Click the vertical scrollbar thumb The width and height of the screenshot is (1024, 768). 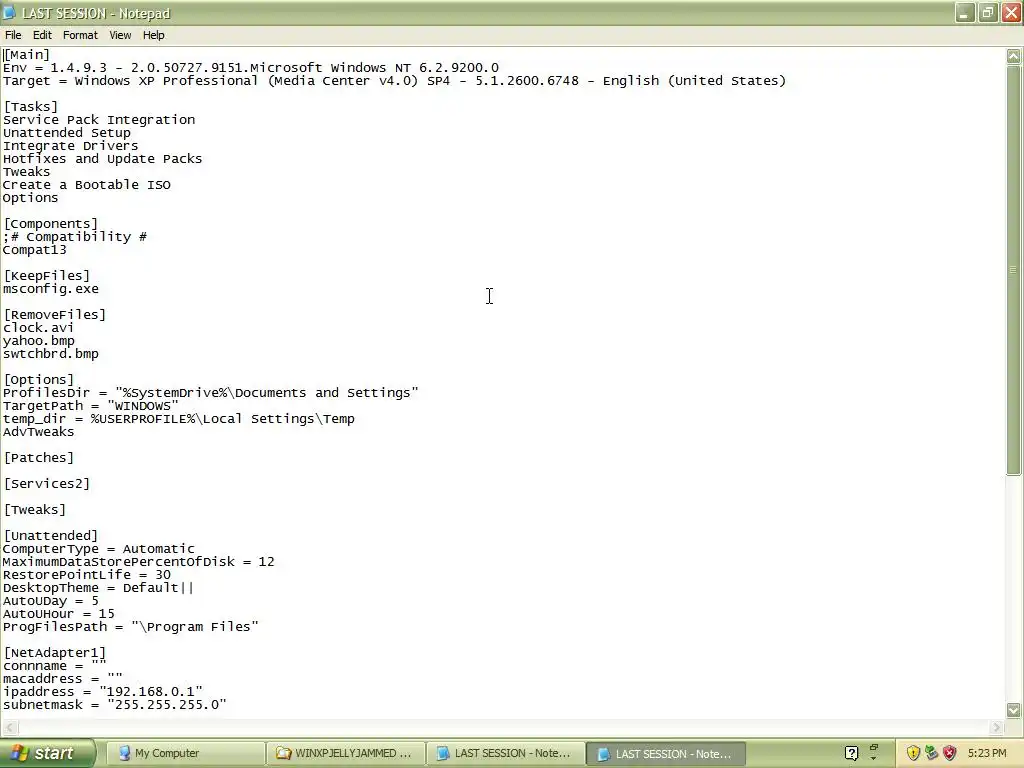coord(1014,270)
